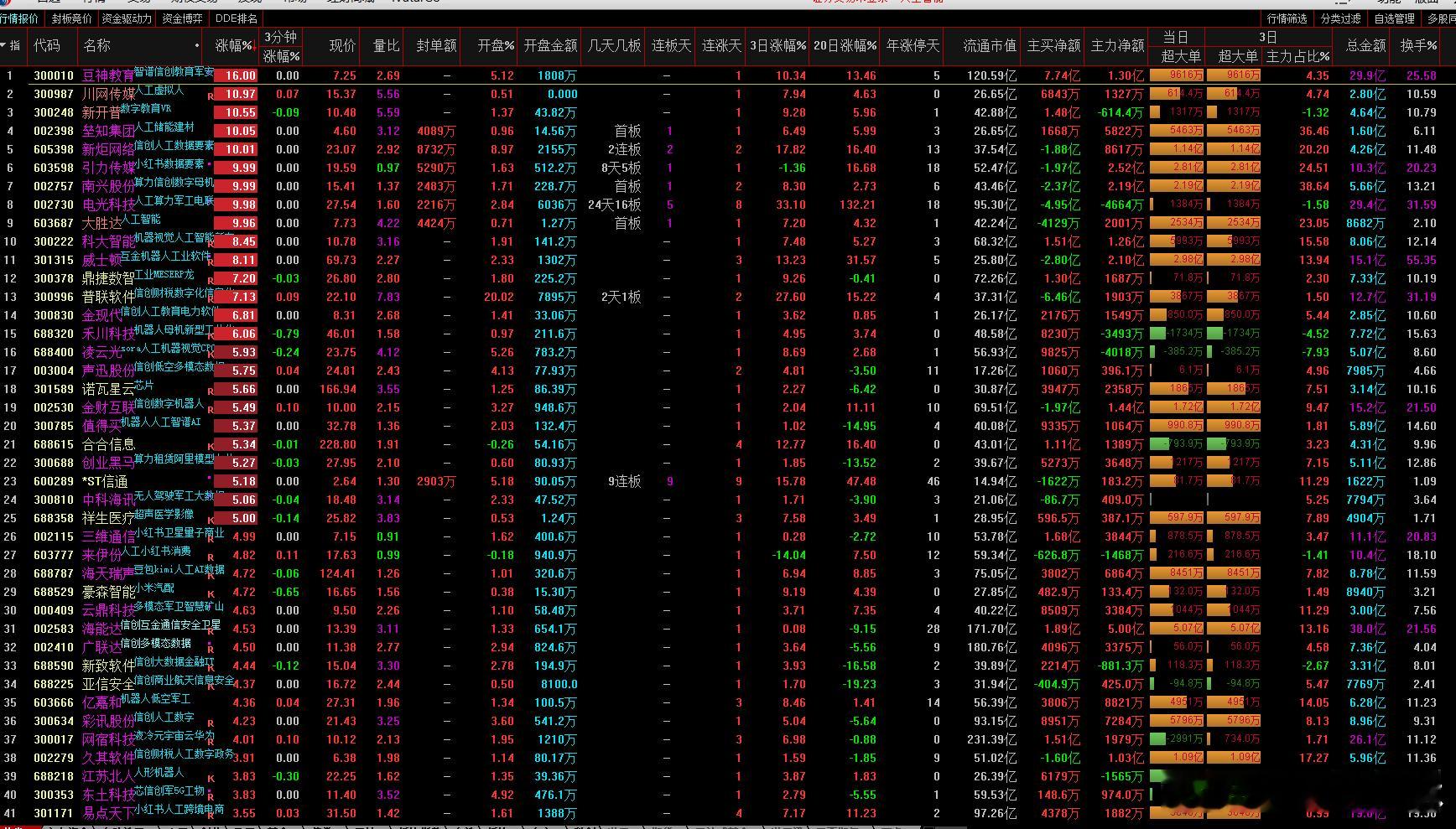The image size is (1456, 829).
Task: Open 自选管理
Action: pos(1394,18)
